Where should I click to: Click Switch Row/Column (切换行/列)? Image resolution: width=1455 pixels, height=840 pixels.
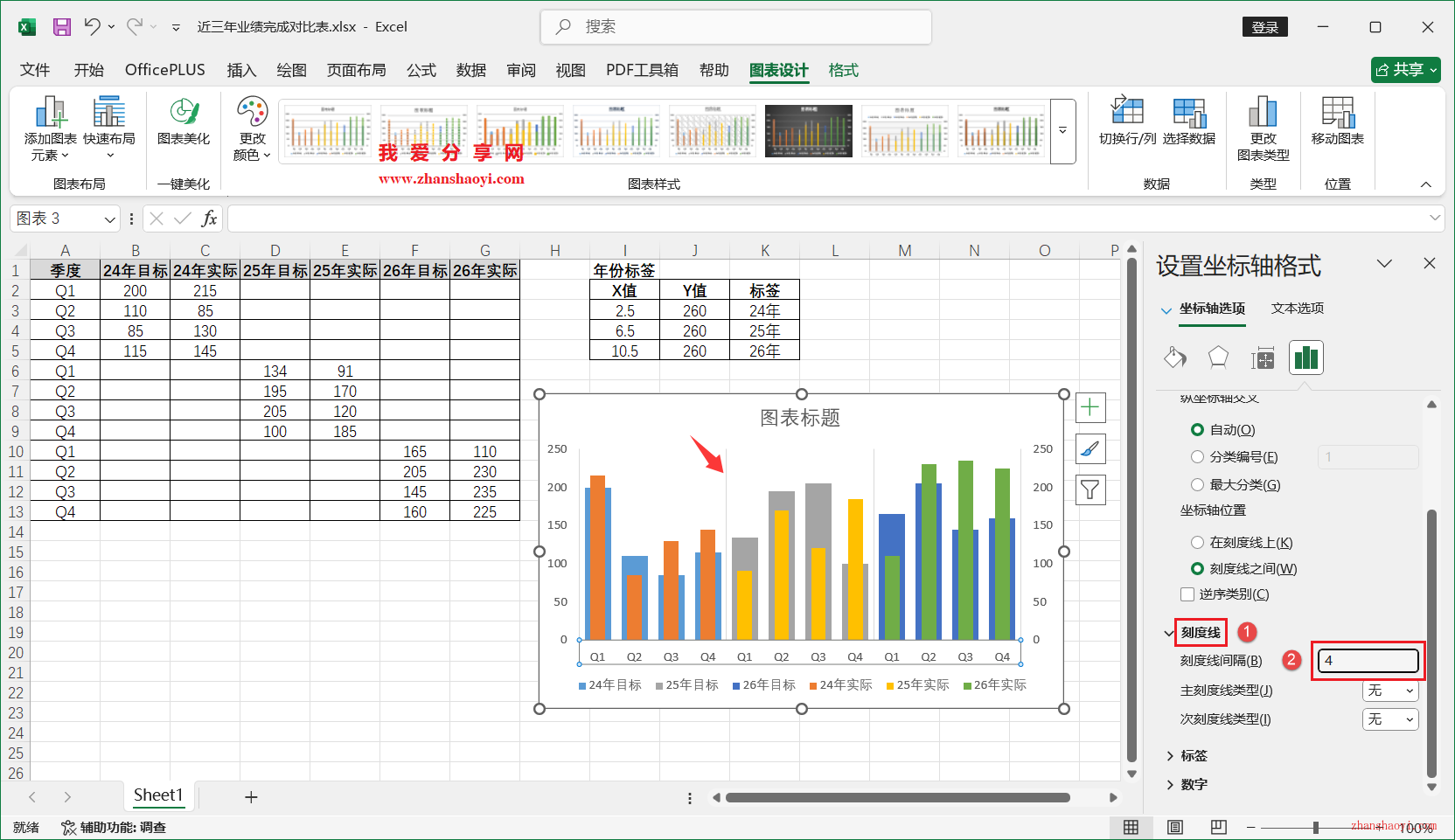(x=1127, y=121)
